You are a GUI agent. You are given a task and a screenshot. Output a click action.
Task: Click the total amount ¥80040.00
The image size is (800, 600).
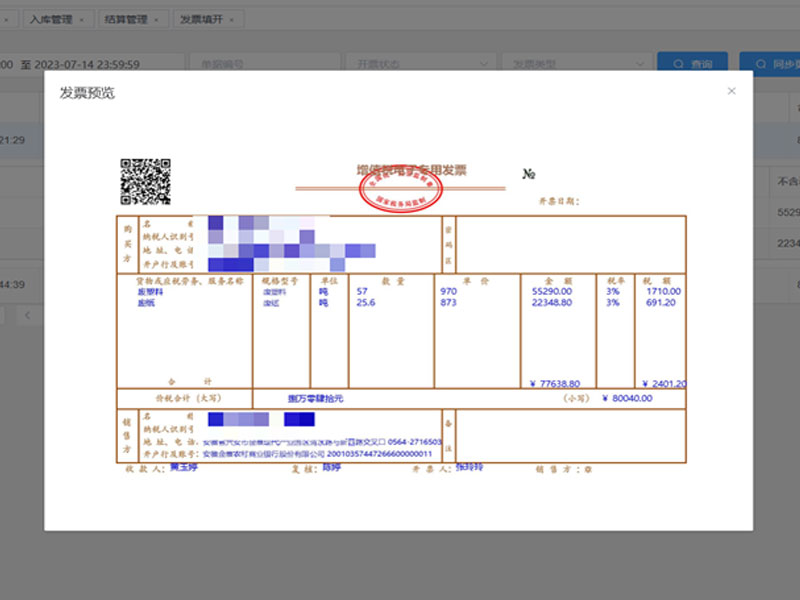(x=627, y=398)
